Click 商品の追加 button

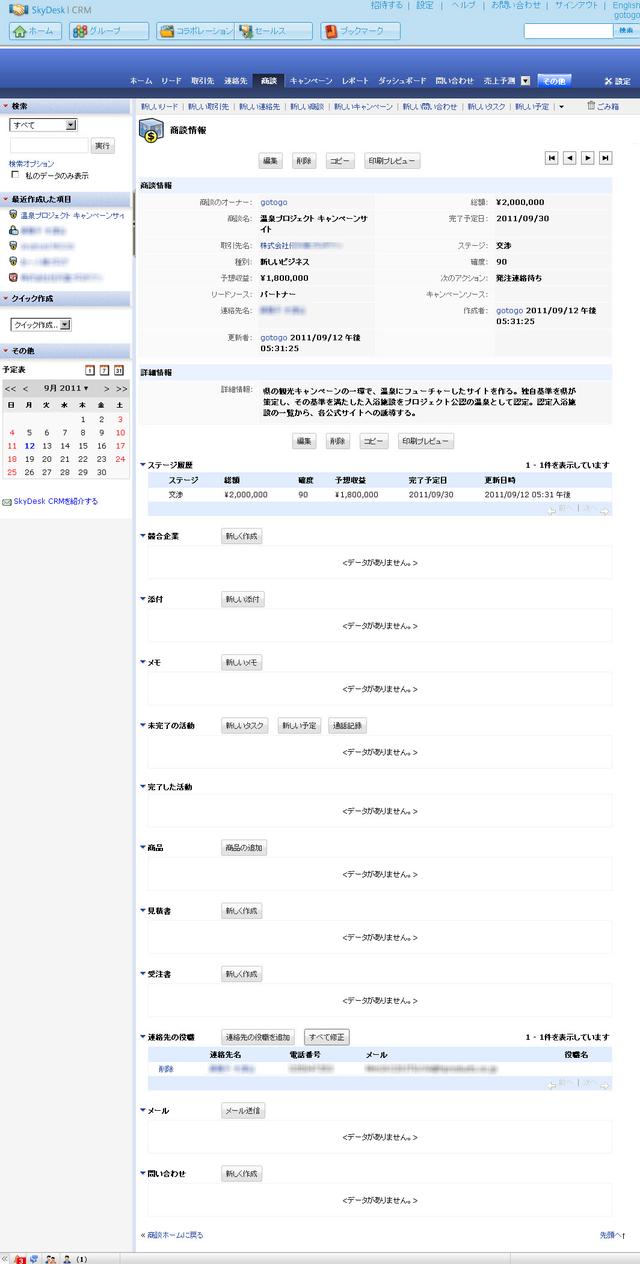(244, 848)
